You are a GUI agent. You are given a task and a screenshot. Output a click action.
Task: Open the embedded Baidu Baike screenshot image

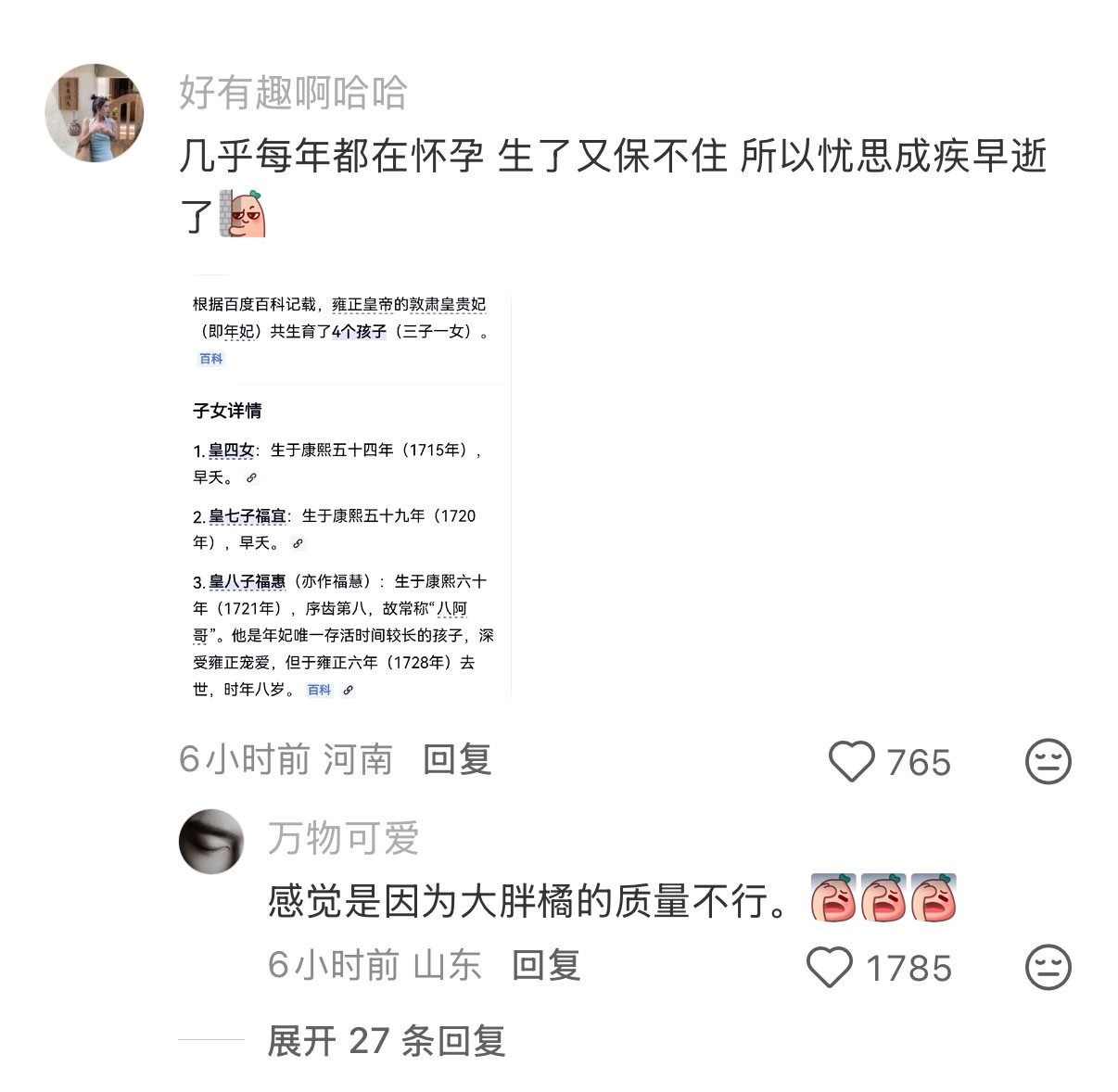click(345, 489)
